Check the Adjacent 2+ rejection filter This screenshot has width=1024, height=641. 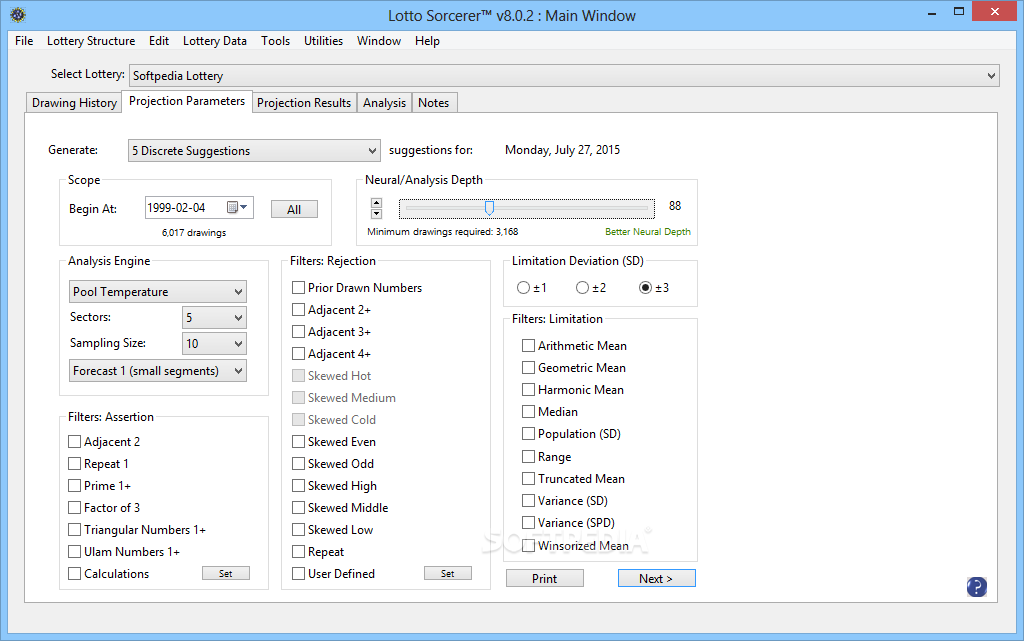pyautogui.click(x=298, y=309)
